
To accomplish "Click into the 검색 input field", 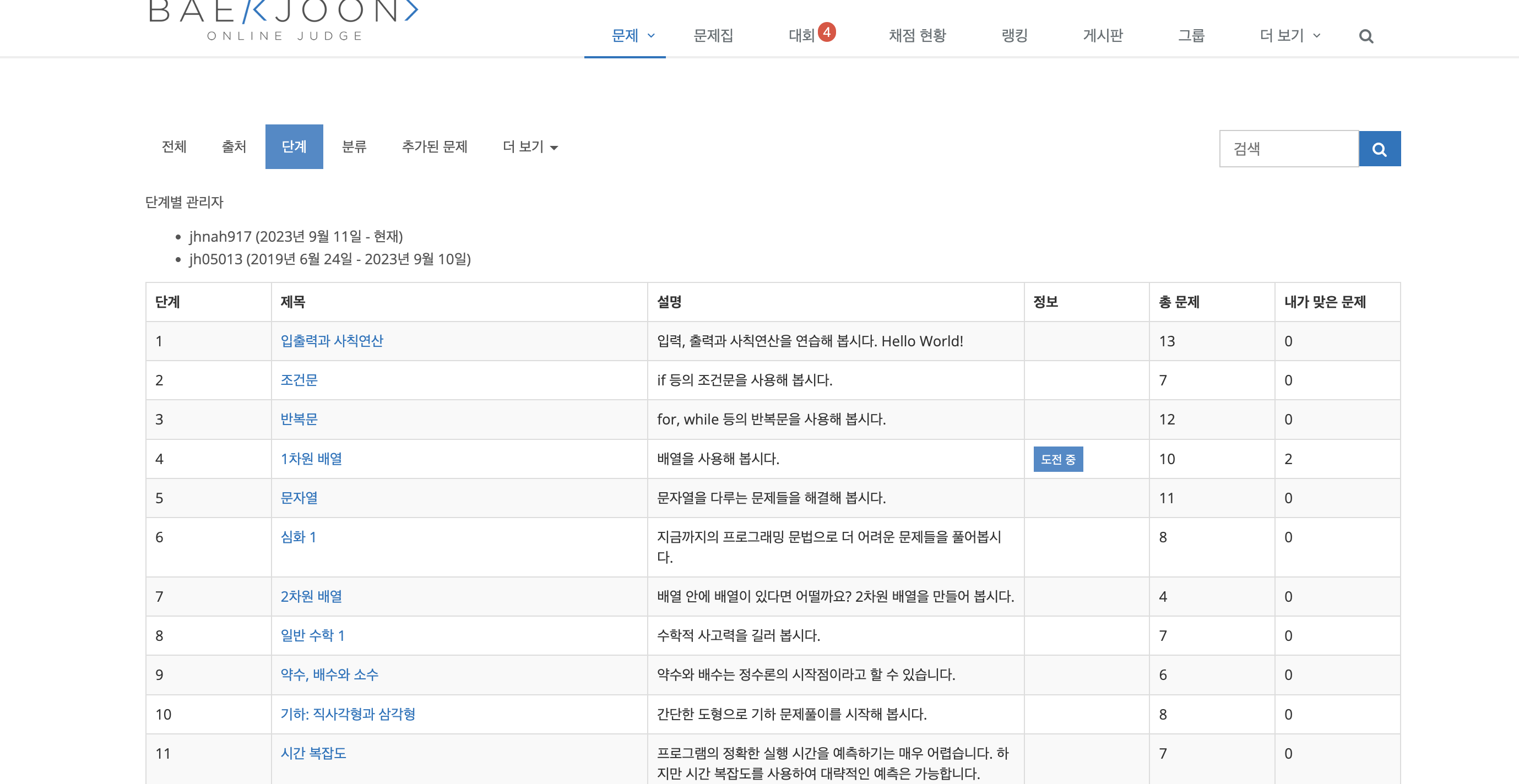I will pos(1288,149).
